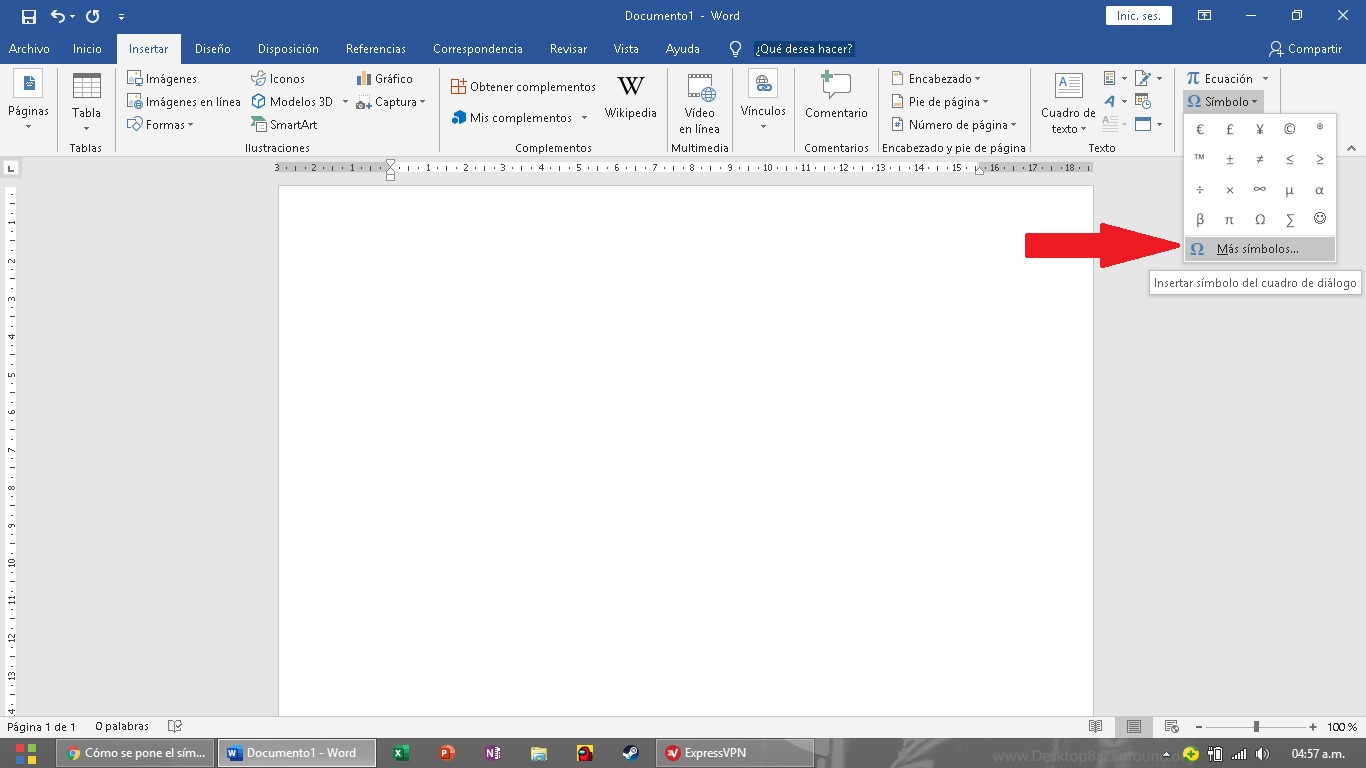The height and width of the screenshot is (768, 1366).
Task: Open Encabezado header options
Action: pos(940,78)
